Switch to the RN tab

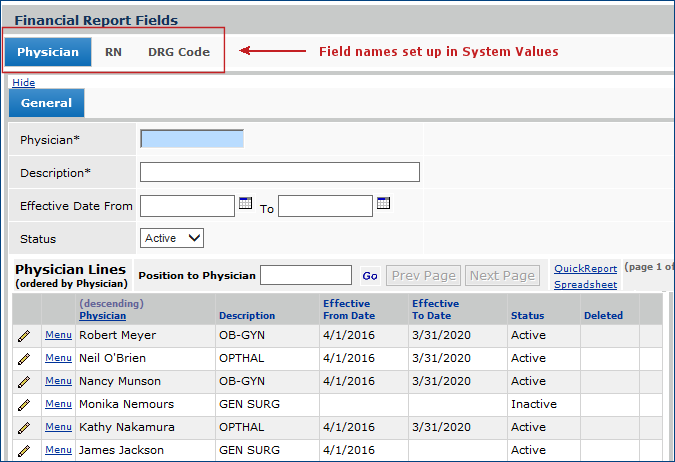click(113, 52)
